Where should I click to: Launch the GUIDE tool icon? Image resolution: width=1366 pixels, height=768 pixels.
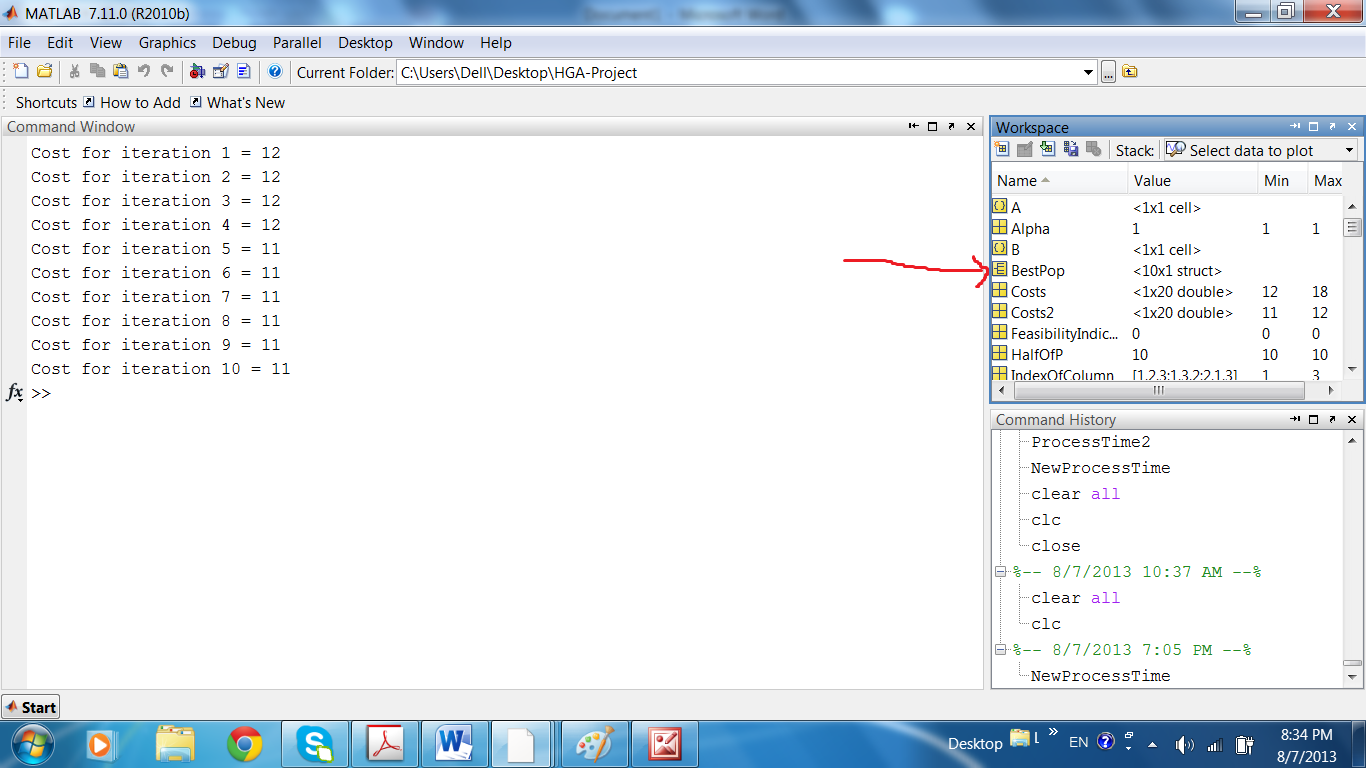point(220,71)
